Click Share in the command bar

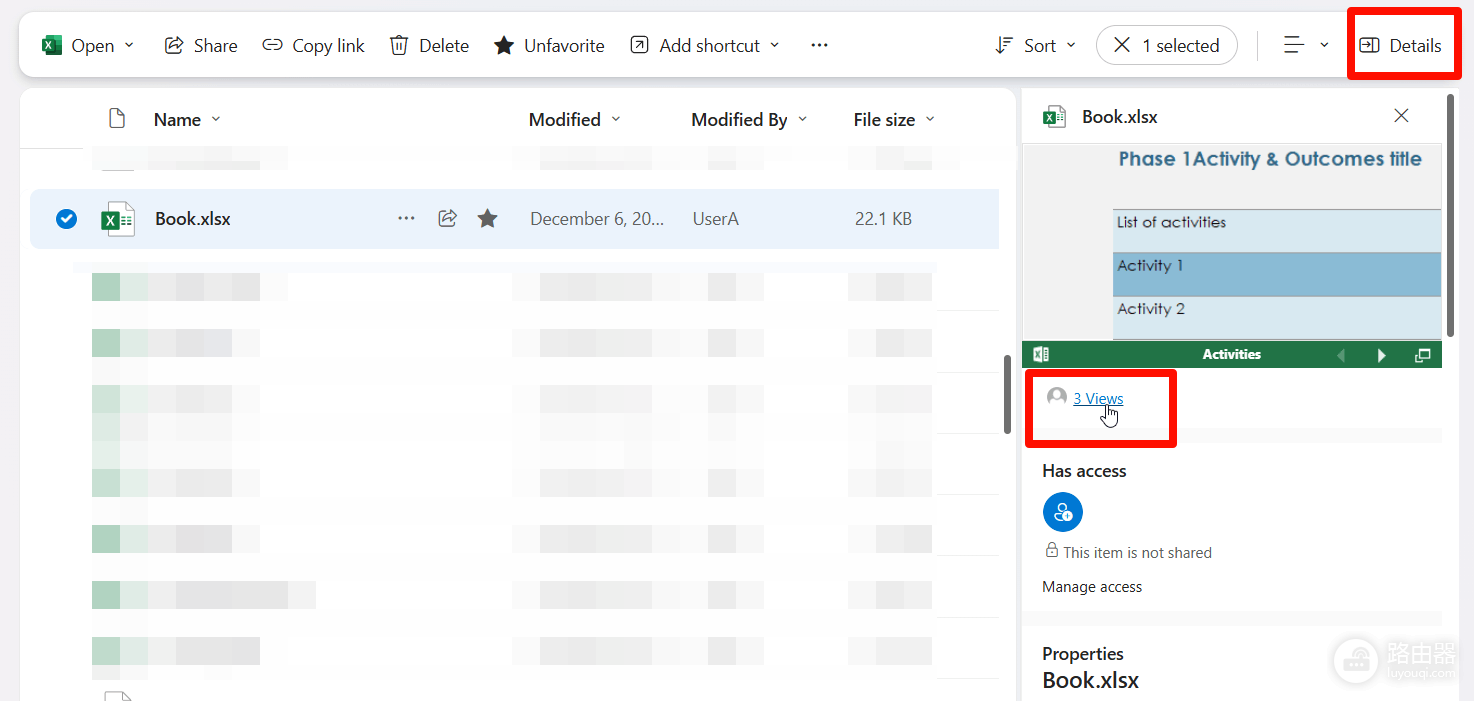[x=201, y=46]
